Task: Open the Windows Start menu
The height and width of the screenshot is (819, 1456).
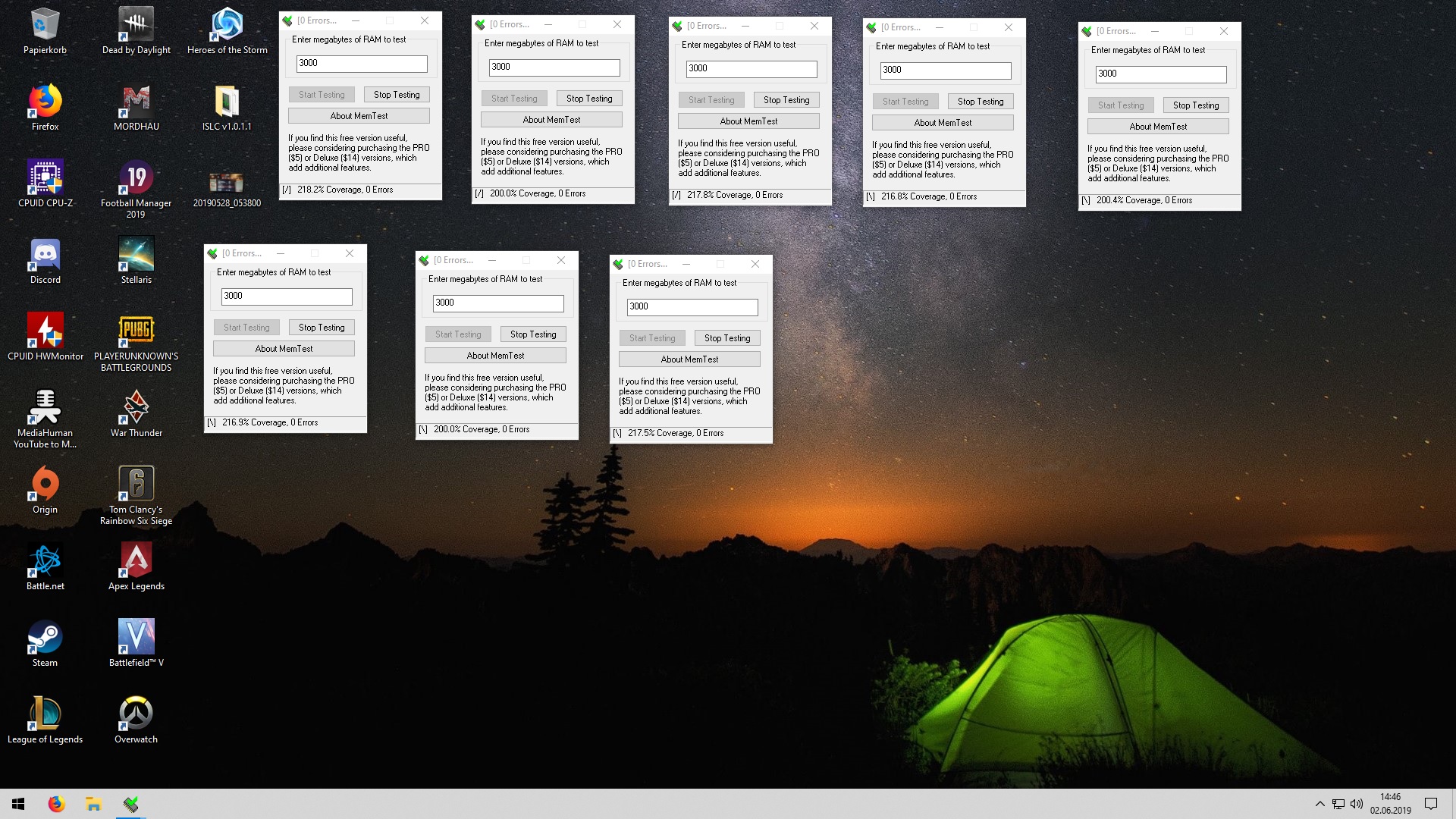Action: click(x=18, y=804)
